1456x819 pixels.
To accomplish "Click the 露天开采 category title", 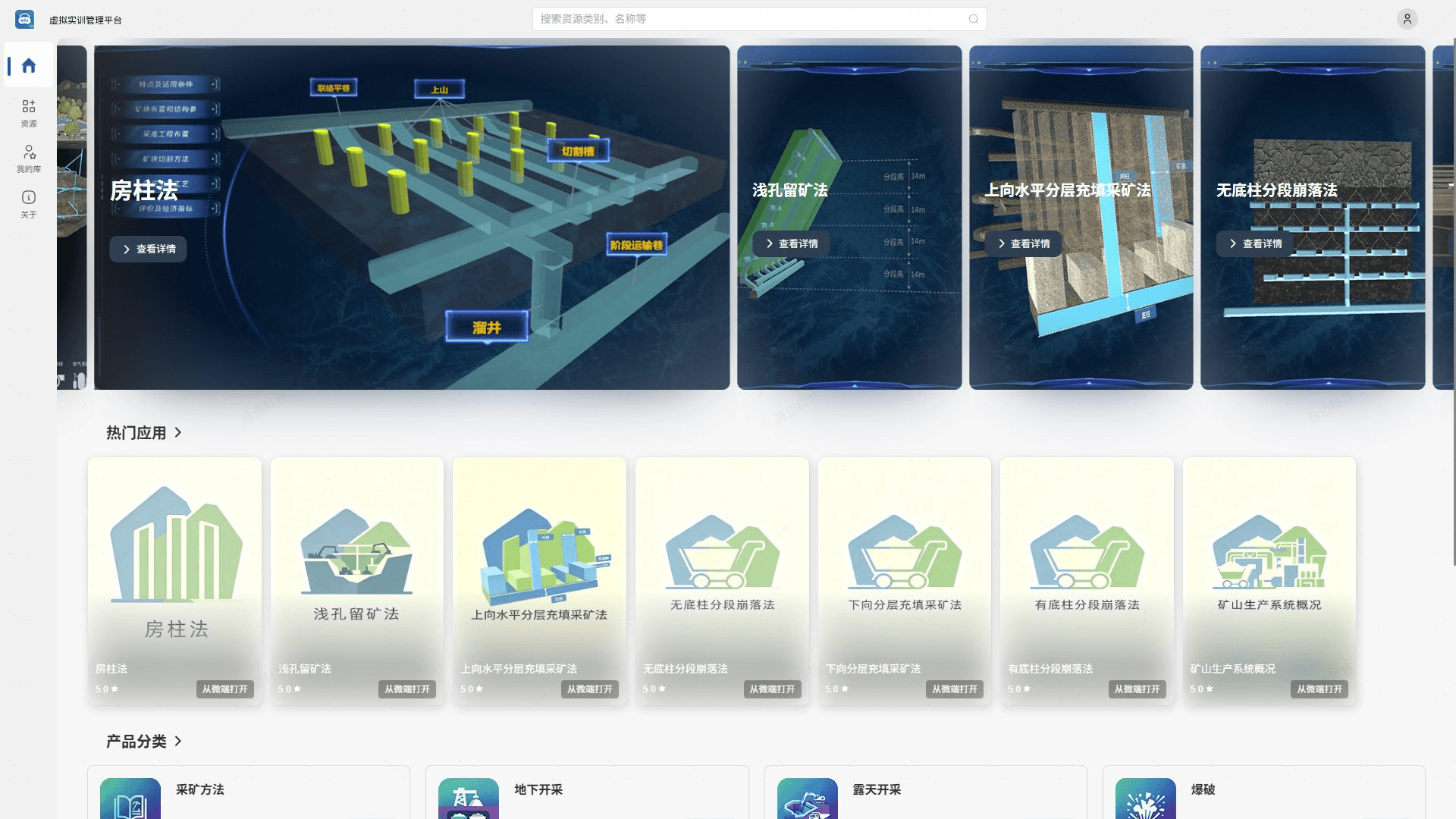I will pos(877,789).
